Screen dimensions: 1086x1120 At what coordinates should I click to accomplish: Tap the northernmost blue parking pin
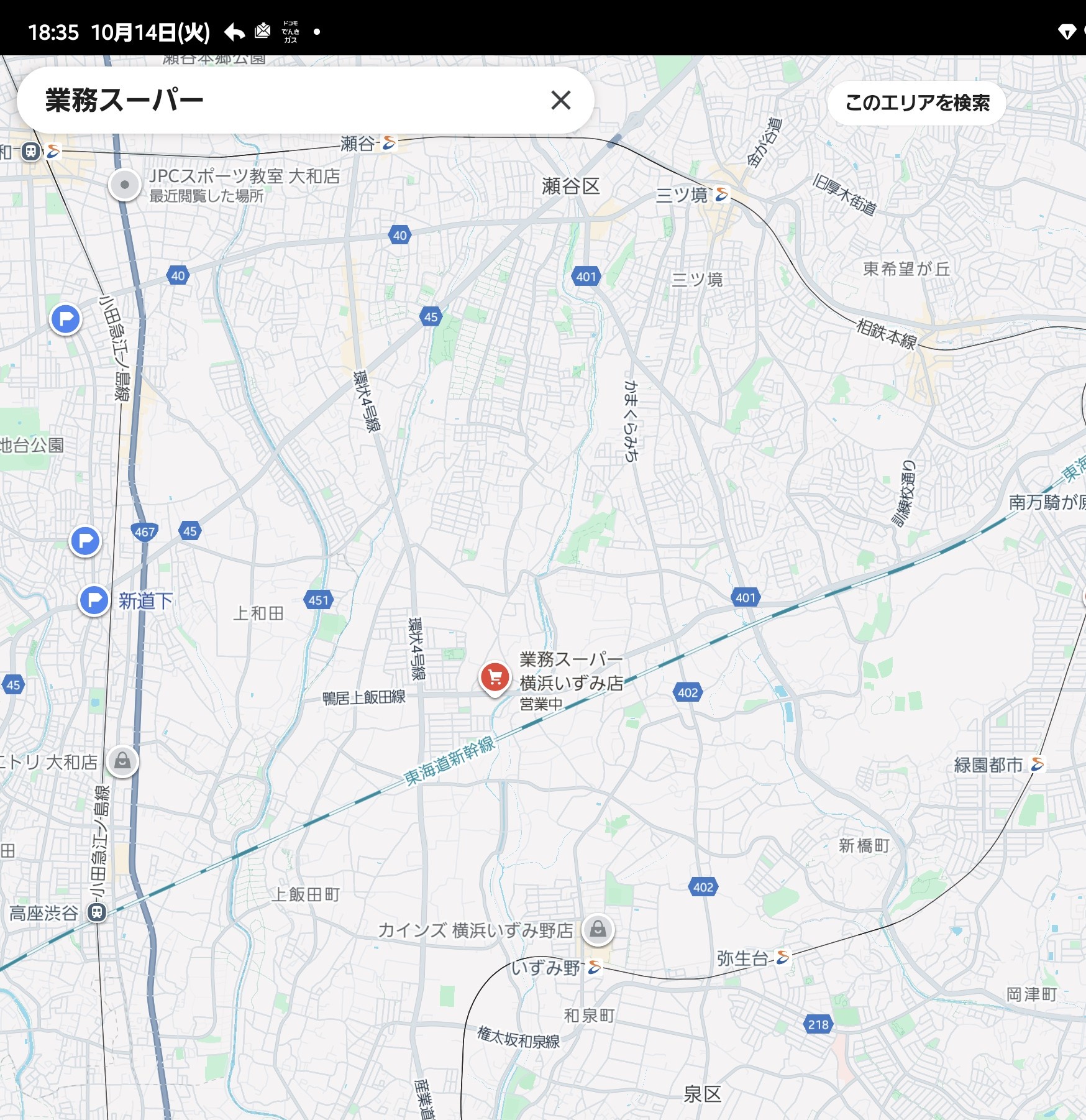click(65, 319)
